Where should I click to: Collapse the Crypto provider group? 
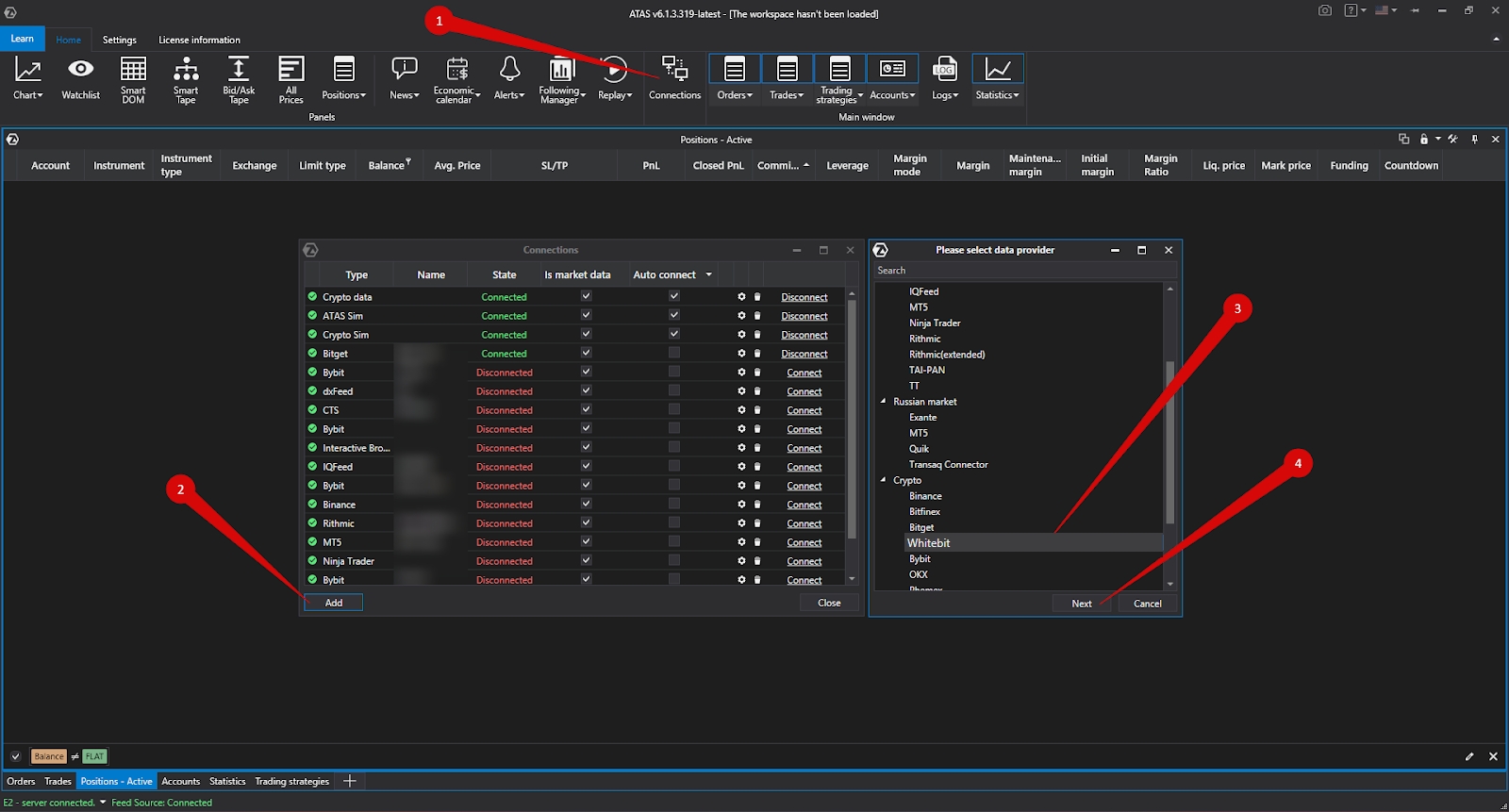pos(884,480)
